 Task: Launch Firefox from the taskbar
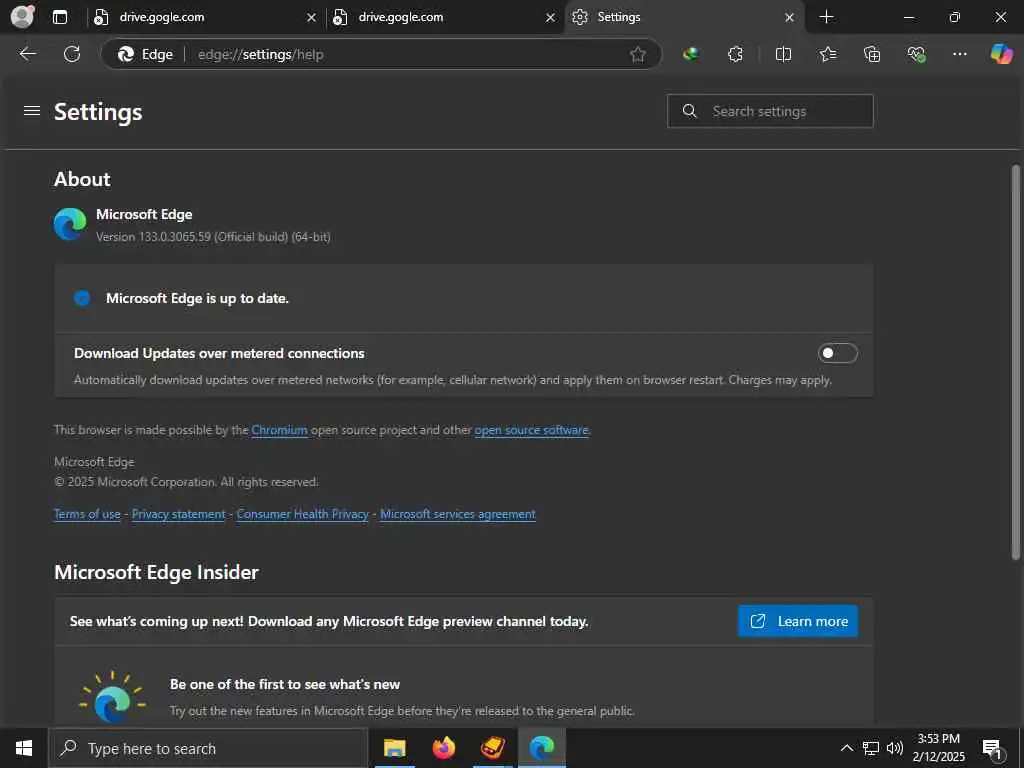click(444, 748)
